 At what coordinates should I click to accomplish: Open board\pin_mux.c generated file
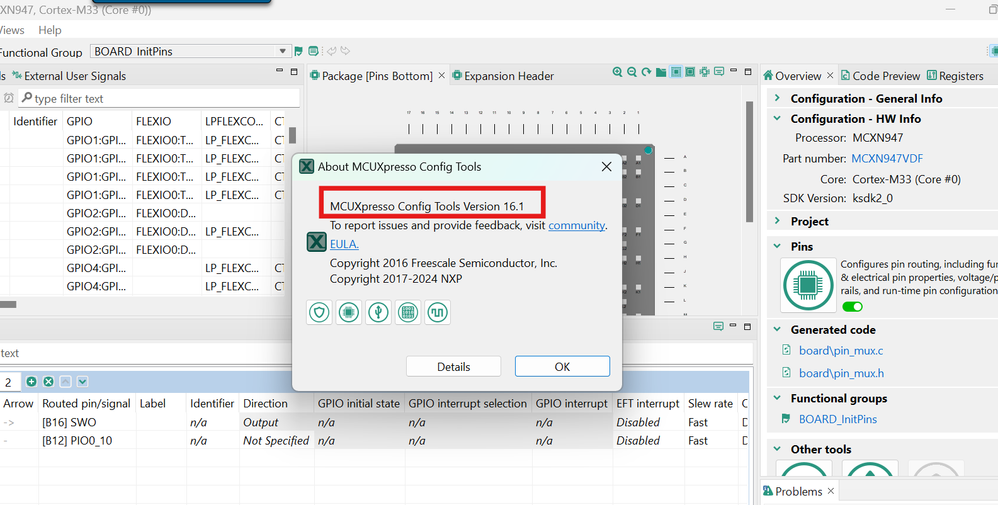coord(841,350)
